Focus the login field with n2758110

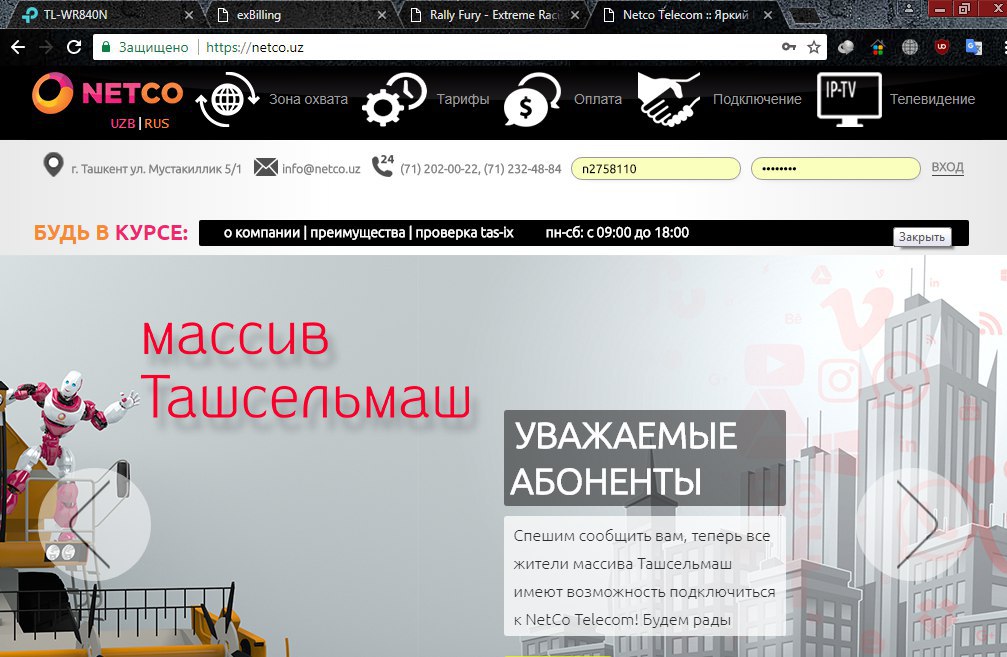[x=656, y=168]
